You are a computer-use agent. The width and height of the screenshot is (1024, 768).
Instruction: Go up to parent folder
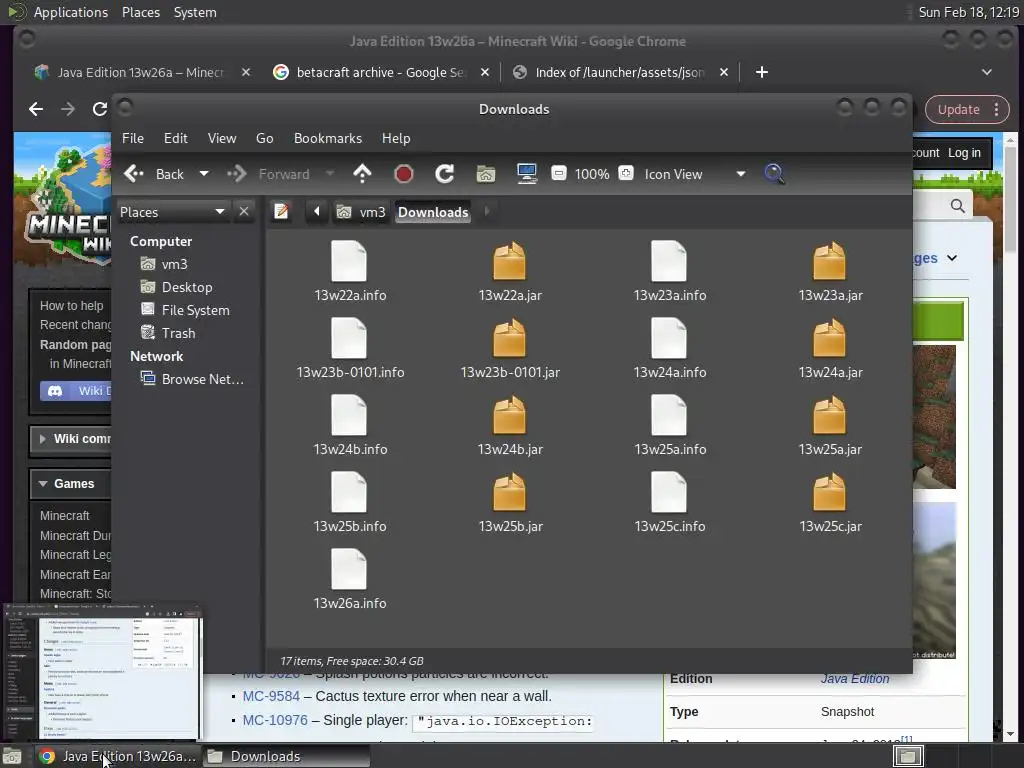click(x=362, y=174)
